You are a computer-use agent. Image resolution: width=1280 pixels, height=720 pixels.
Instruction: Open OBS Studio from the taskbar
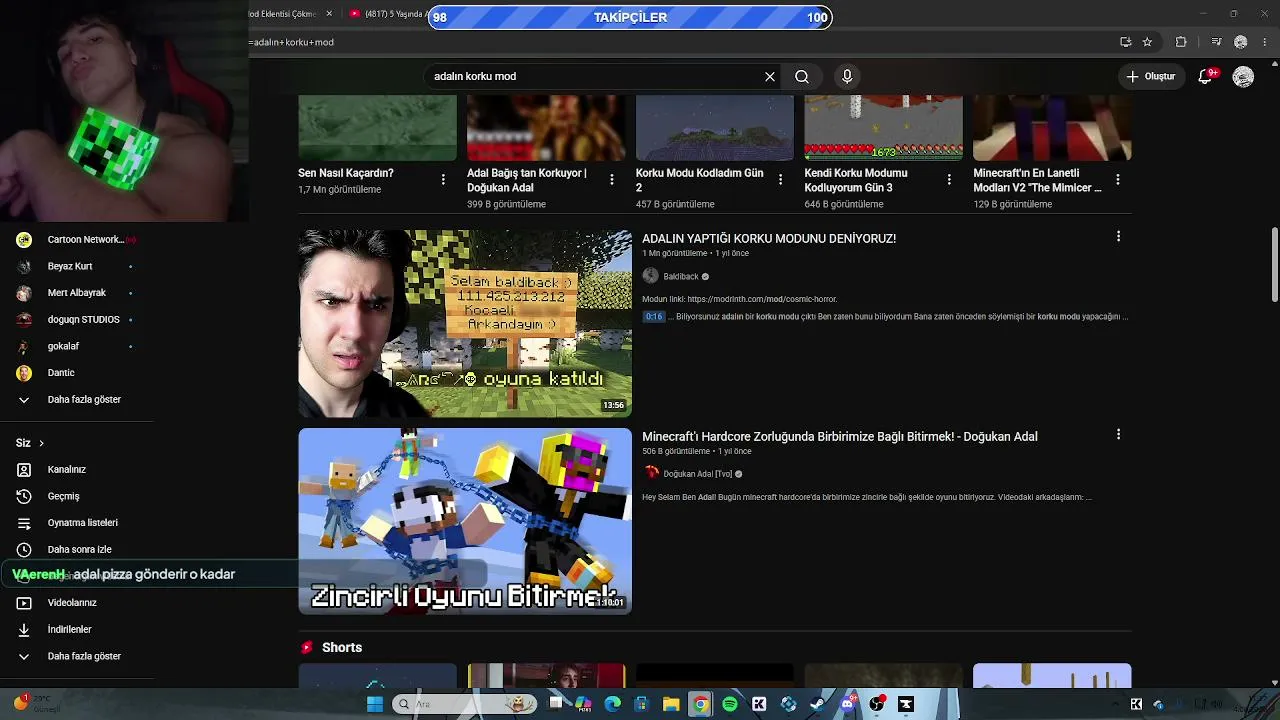(877, 704)
